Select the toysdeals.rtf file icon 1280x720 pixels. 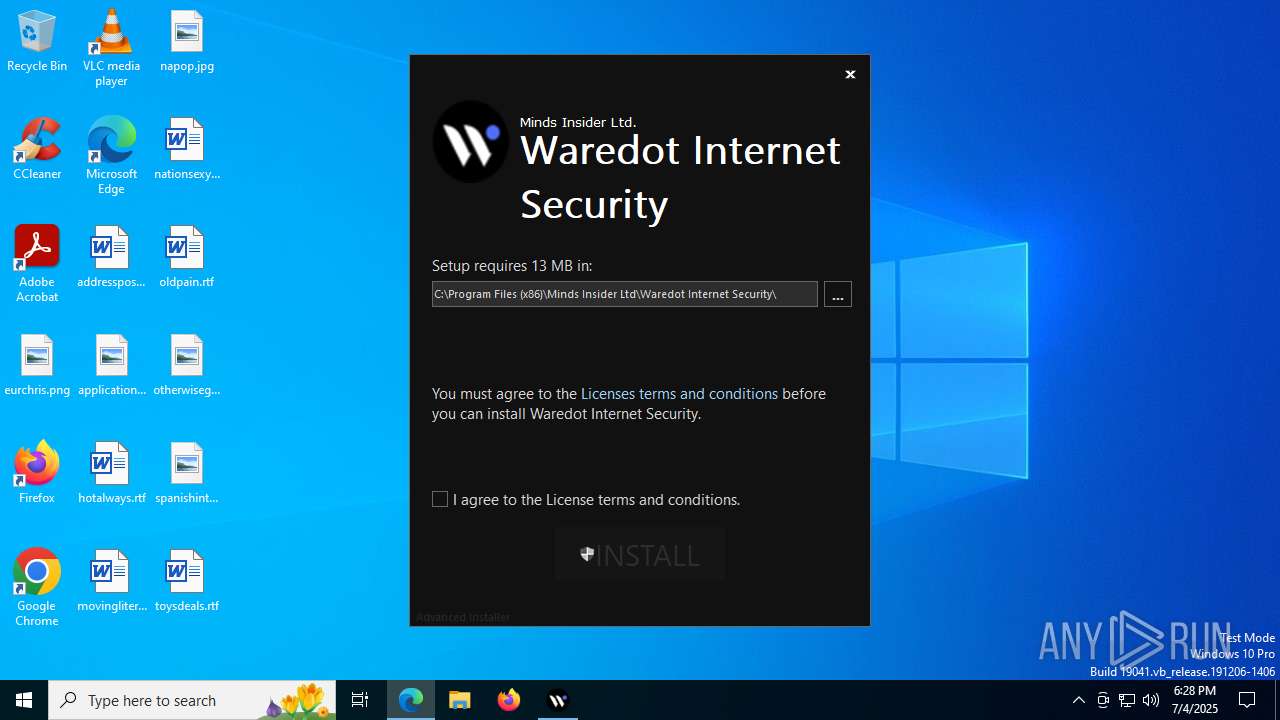pos(187,582)
